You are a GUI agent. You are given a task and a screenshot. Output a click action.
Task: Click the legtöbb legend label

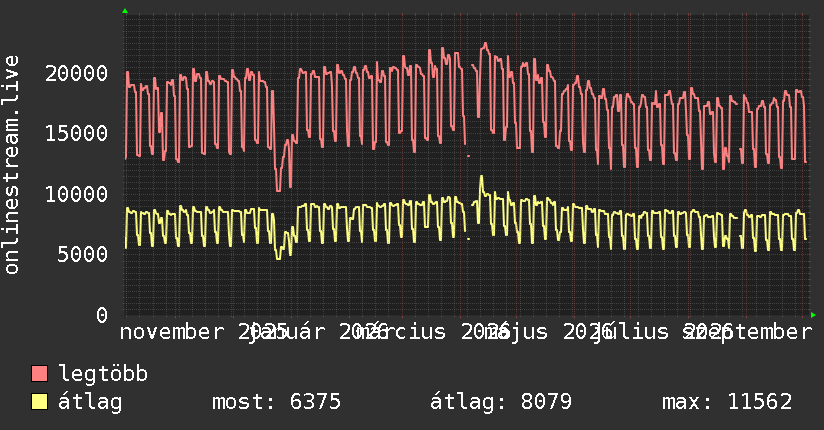point(103,374)
